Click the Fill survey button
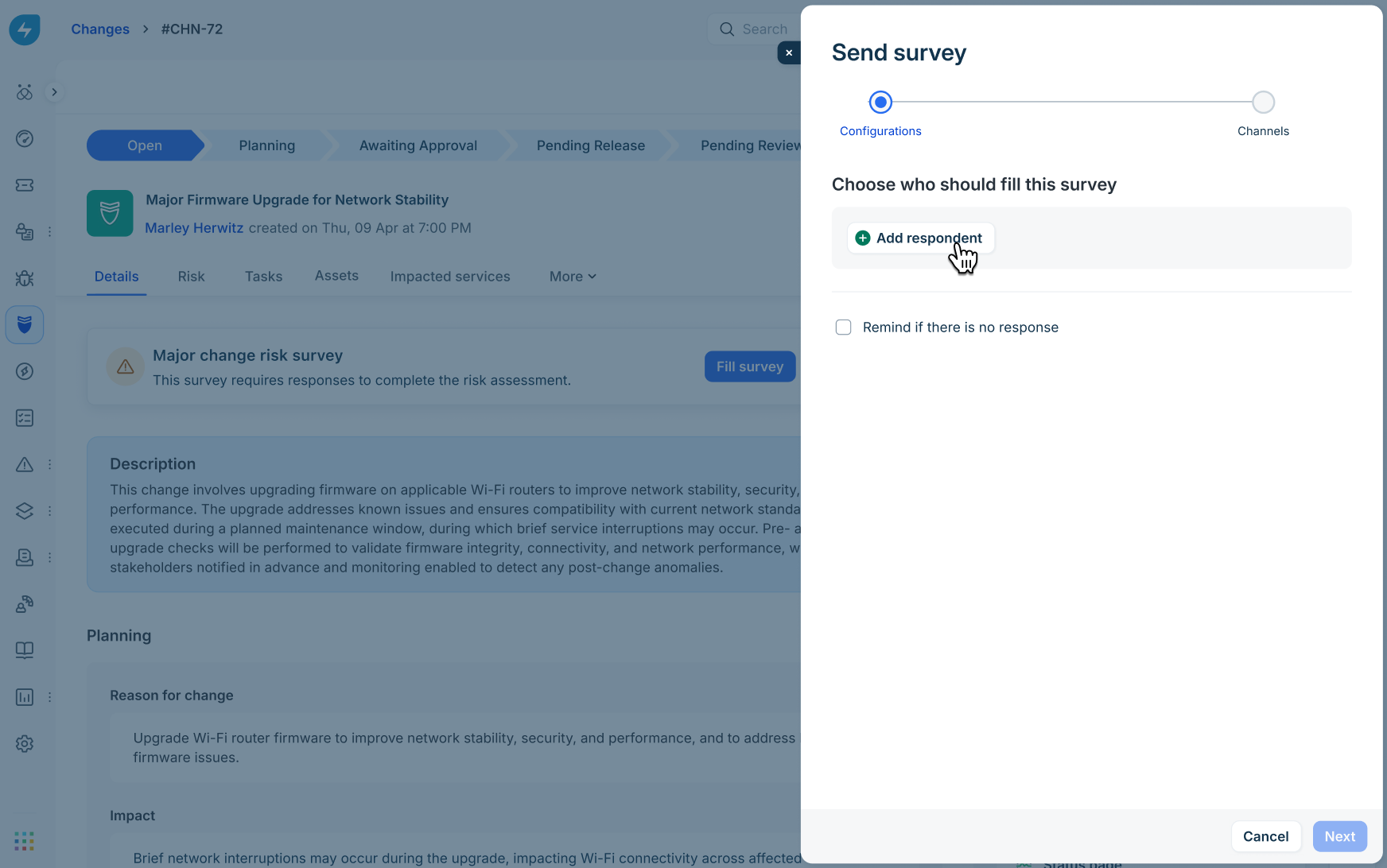 [x=750, y=366]
